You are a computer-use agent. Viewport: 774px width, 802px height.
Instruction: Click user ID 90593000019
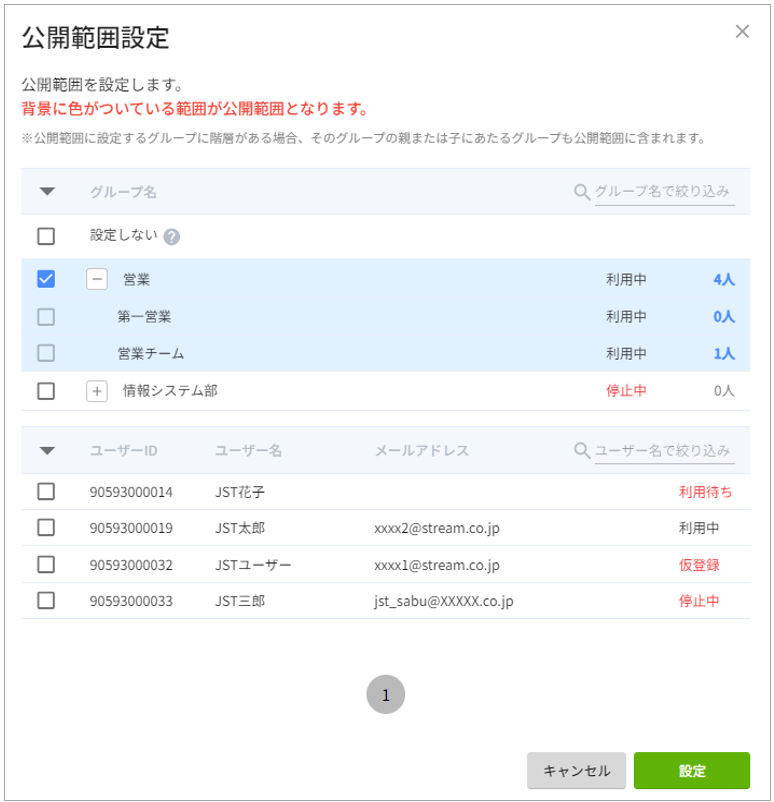pyautogui.click(x=131, y=528)
